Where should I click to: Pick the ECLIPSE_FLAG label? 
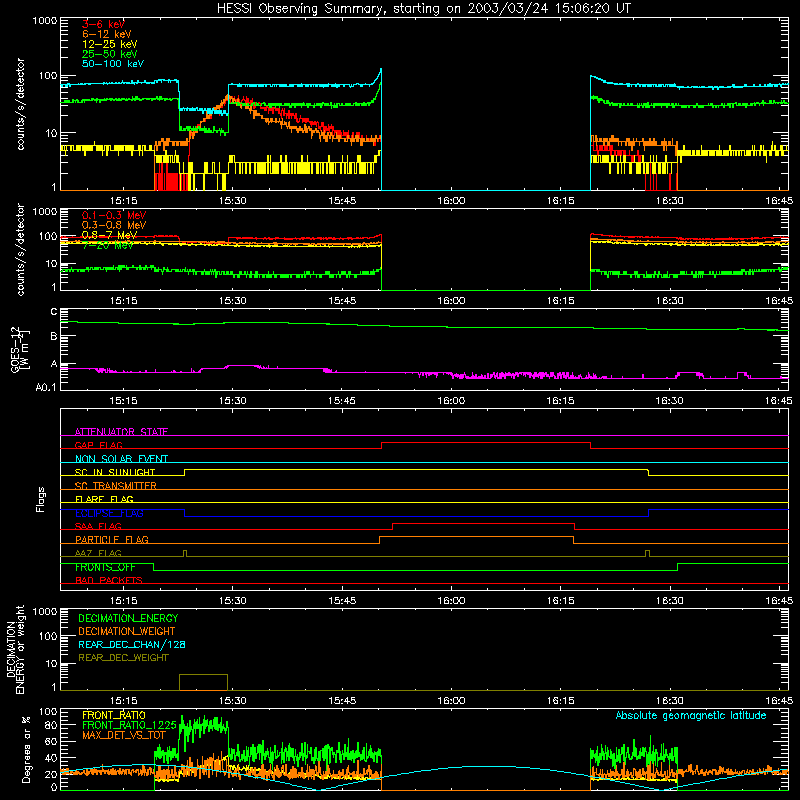[109, 513]
